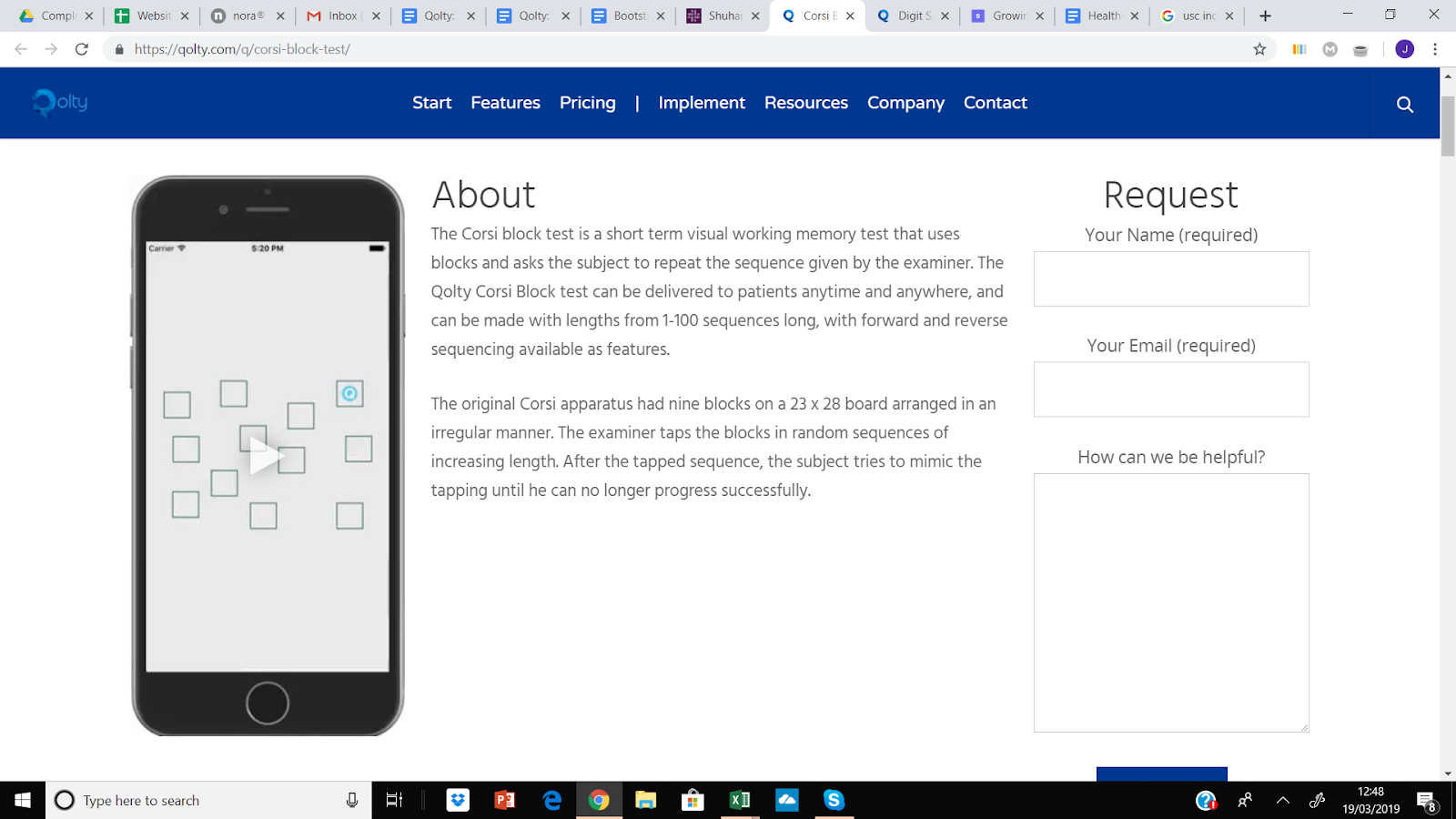Open the People tray icon
The height and width of the screenshot is (819, 1456).
click(x=1245, y=800)
